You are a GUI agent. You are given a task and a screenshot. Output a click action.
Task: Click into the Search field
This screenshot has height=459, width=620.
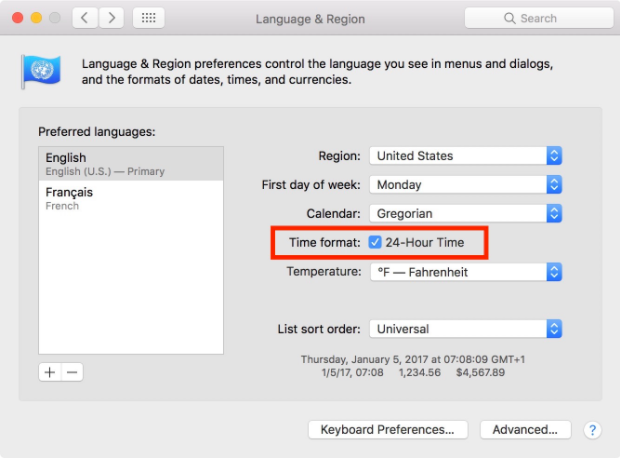[x=539, y=18]
